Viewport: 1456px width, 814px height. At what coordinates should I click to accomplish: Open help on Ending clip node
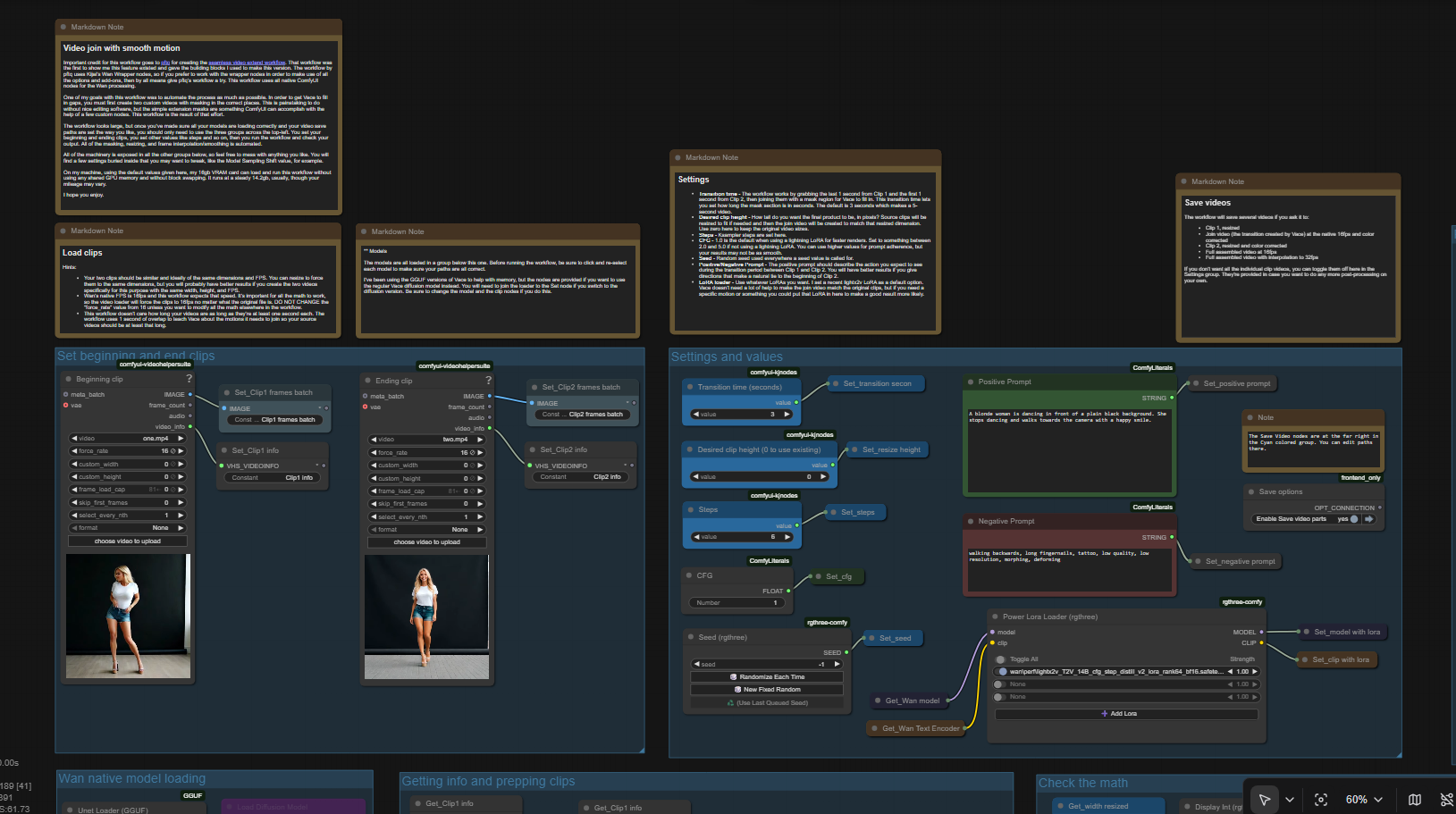[488, 381]
